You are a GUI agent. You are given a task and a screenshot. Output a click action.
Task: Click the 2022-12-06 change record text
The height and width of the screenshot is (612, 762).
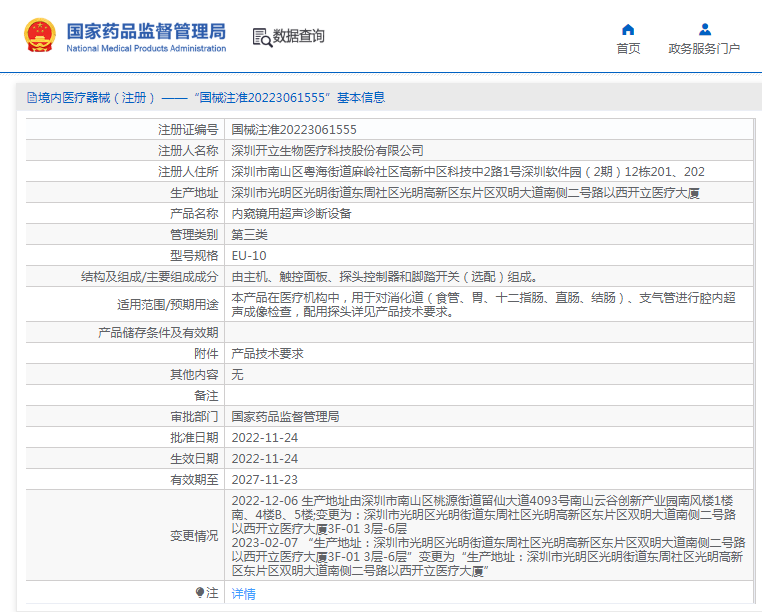(x=484, y=514)
